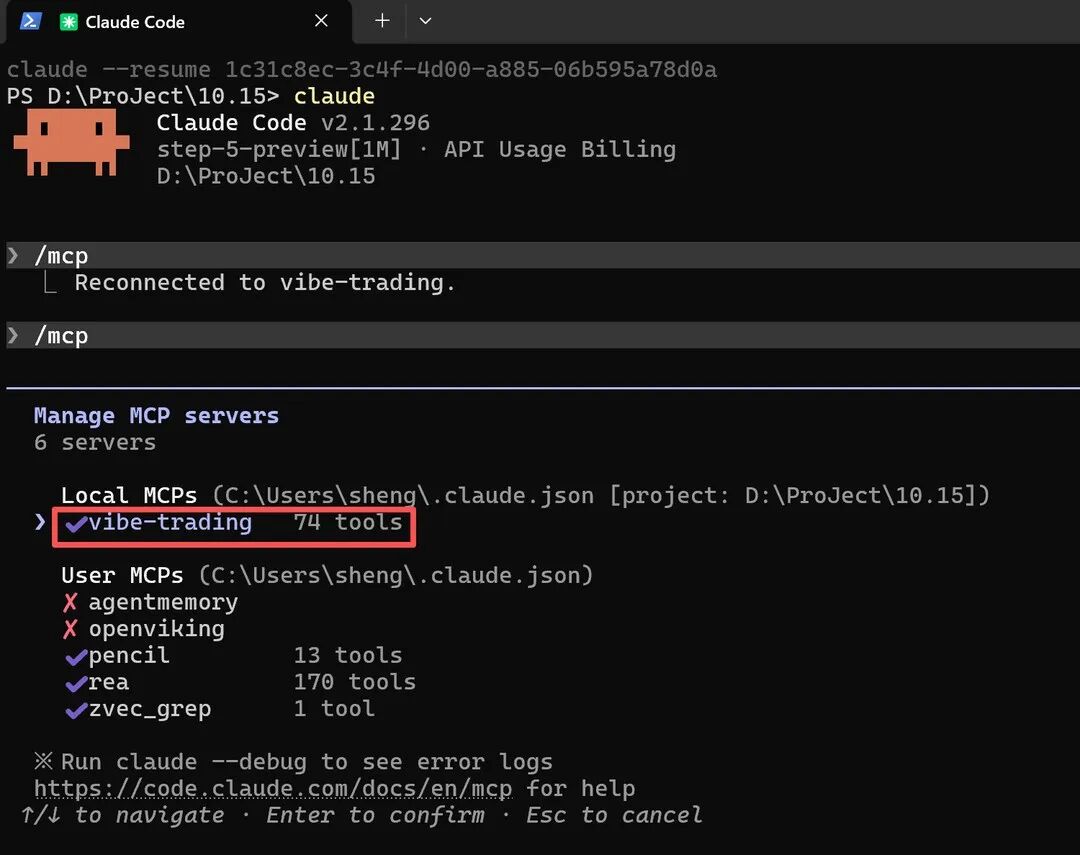
Task: Click the red X beside agentmemory
Action: [x=70, y=603]
